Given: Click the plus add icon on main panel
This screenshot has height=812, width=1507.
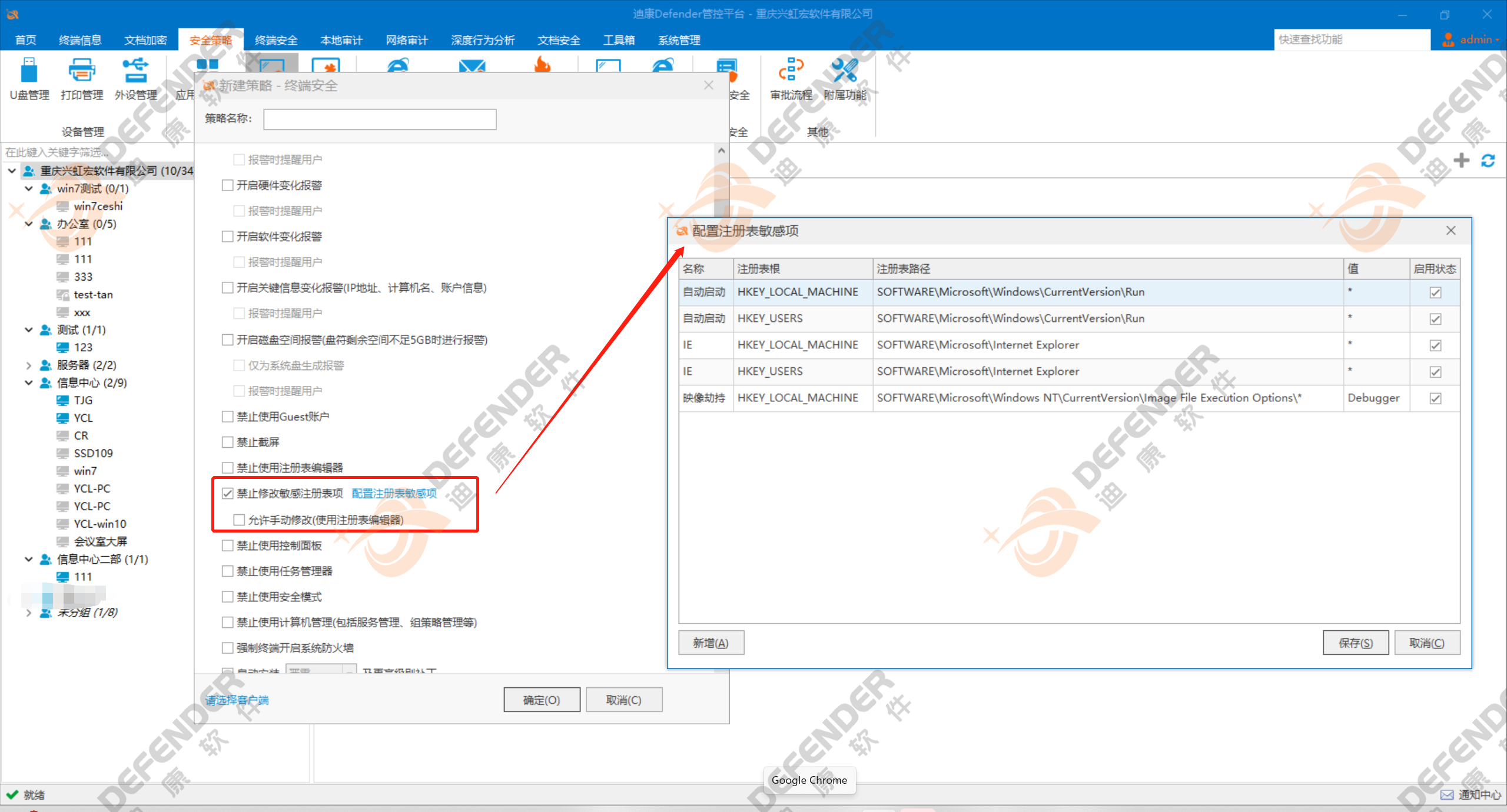Looking at the screenshot, I should click(x=1461, y=160).
